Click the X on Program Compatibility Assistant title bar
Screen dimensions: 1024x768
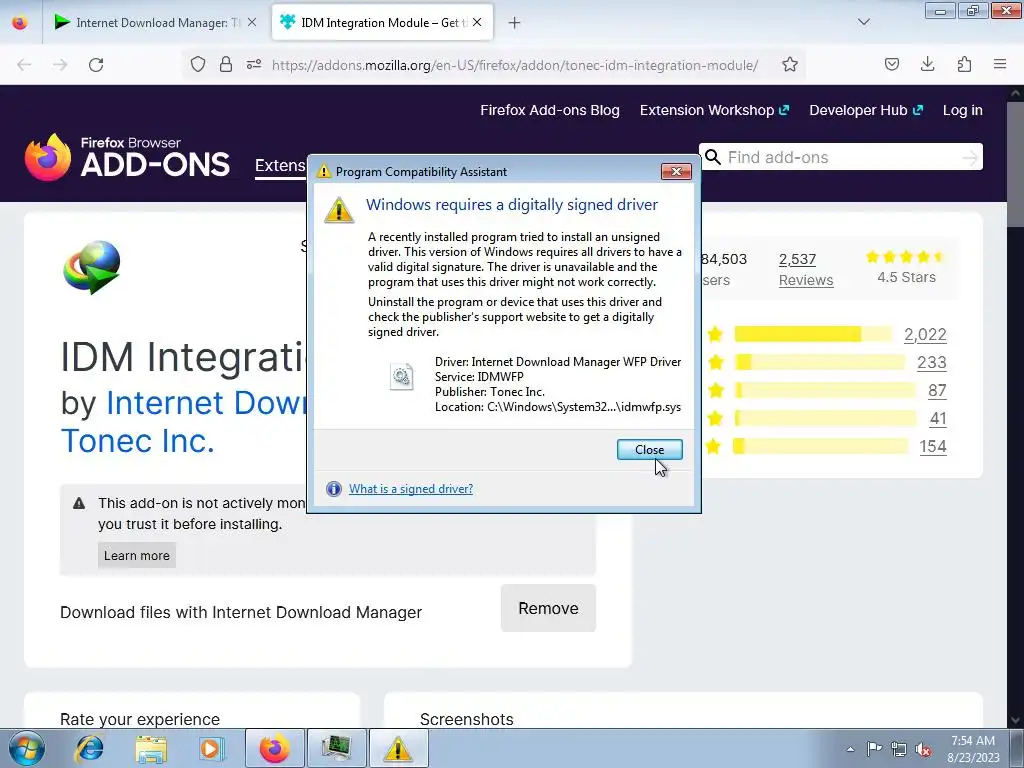(x=676, y=171)
